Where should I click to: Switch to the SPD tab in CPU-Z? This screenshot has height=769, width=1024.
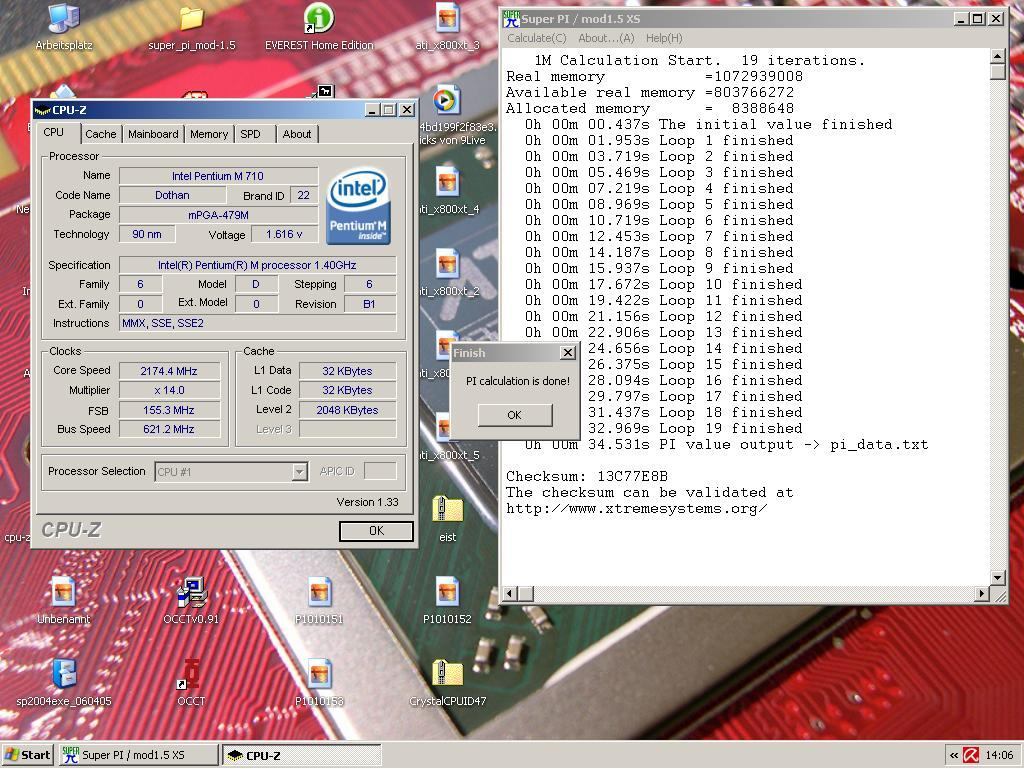(x=250, y=134)
